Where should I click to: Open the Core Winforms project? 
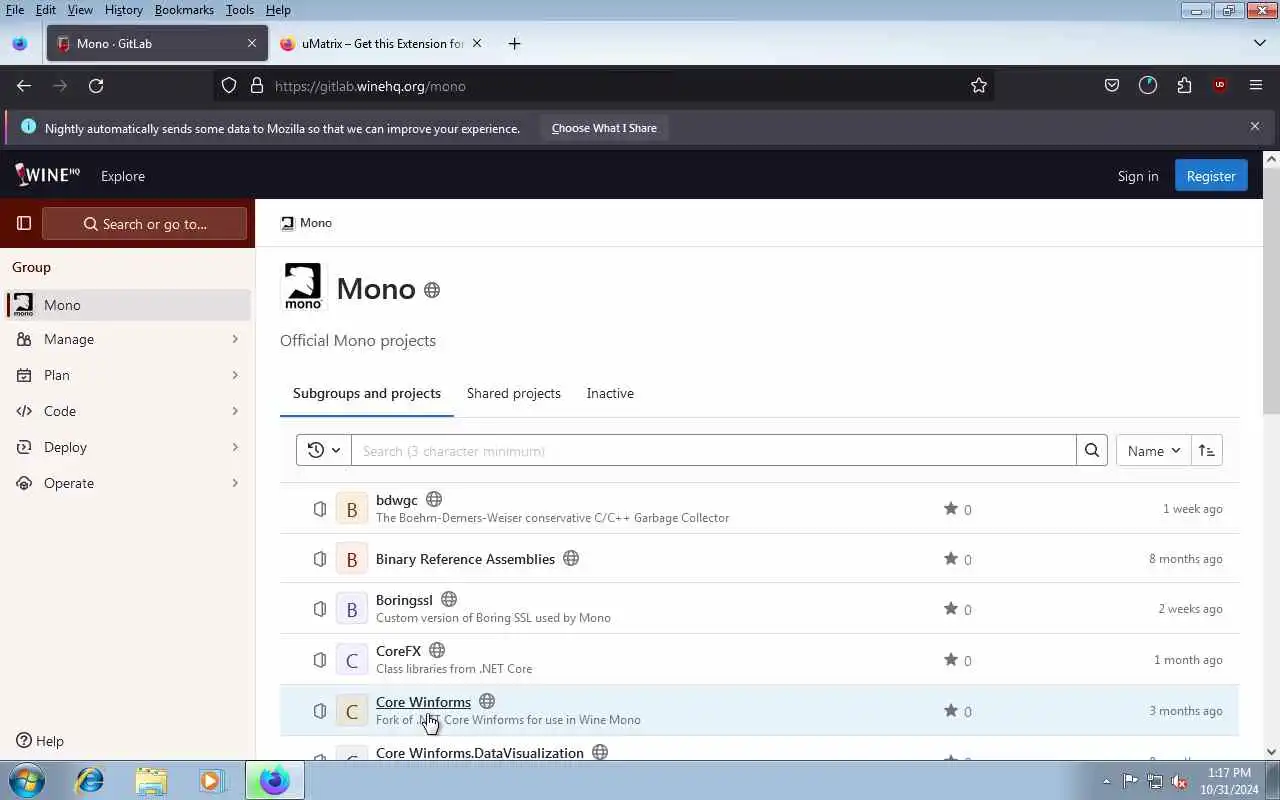tap(423, 702)
